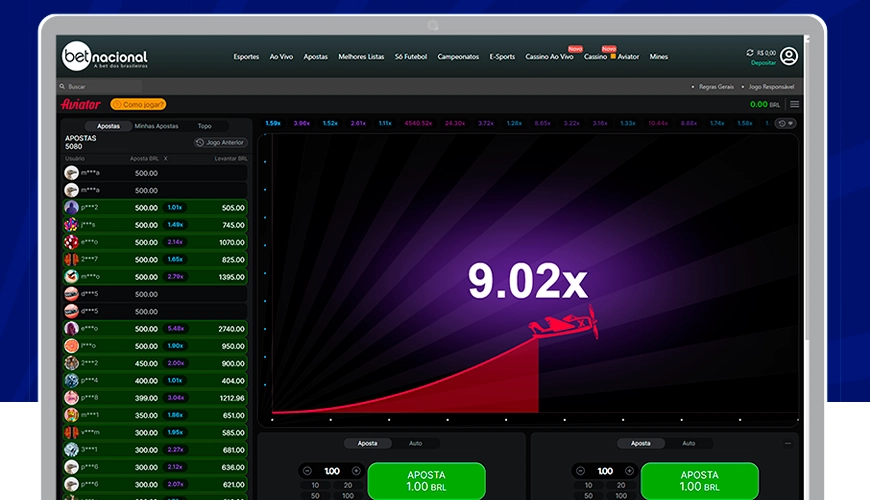Image resolution: width=870 pixels, height=500 pixels.
Task: Click avatar of user 2***2
Action: tap(71, 363)
